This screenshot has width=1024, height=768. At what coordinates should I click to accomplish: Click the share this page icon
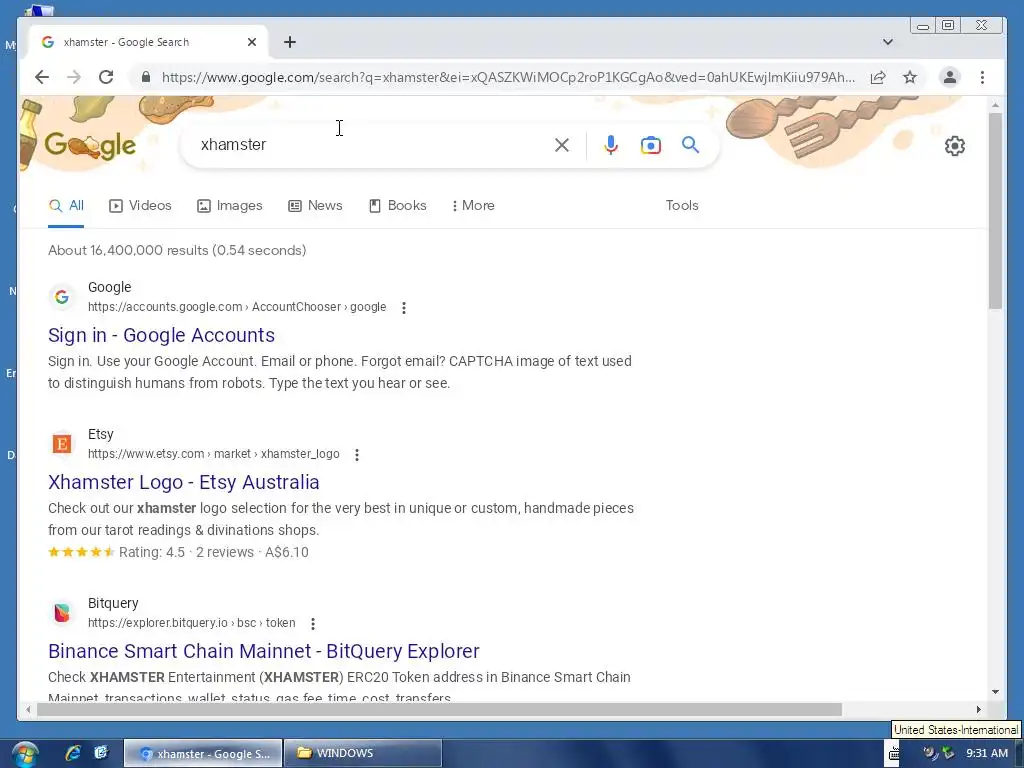click(878, 77)
